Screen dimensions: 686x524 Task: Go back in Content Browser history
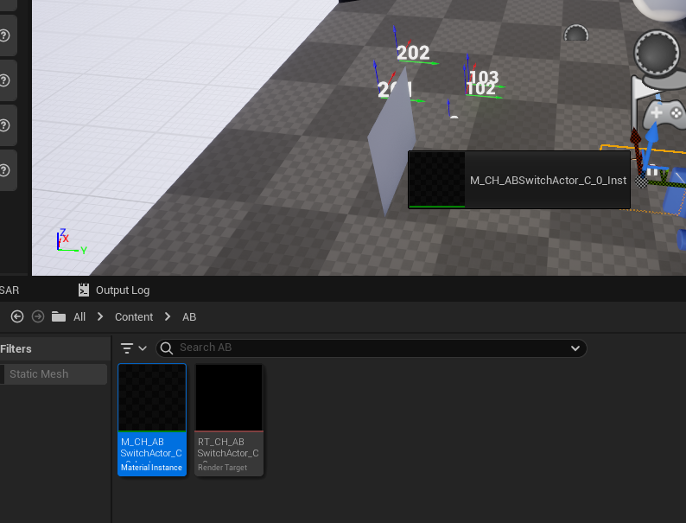(17, 317)
